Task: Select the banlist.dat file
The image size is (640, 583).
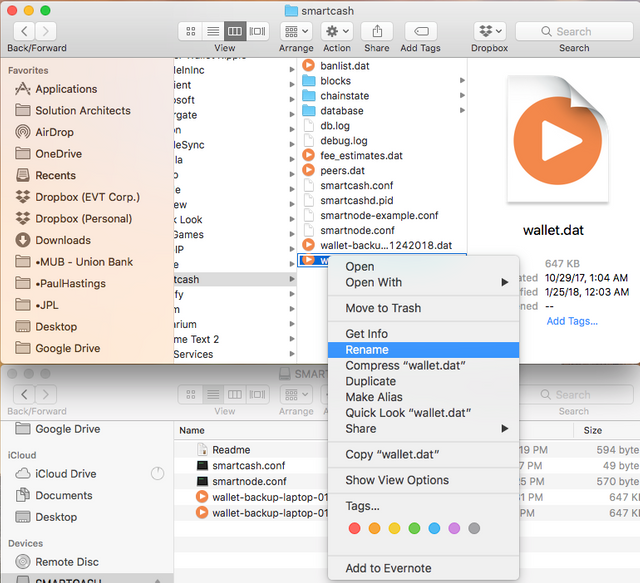Action: [346, 65]
